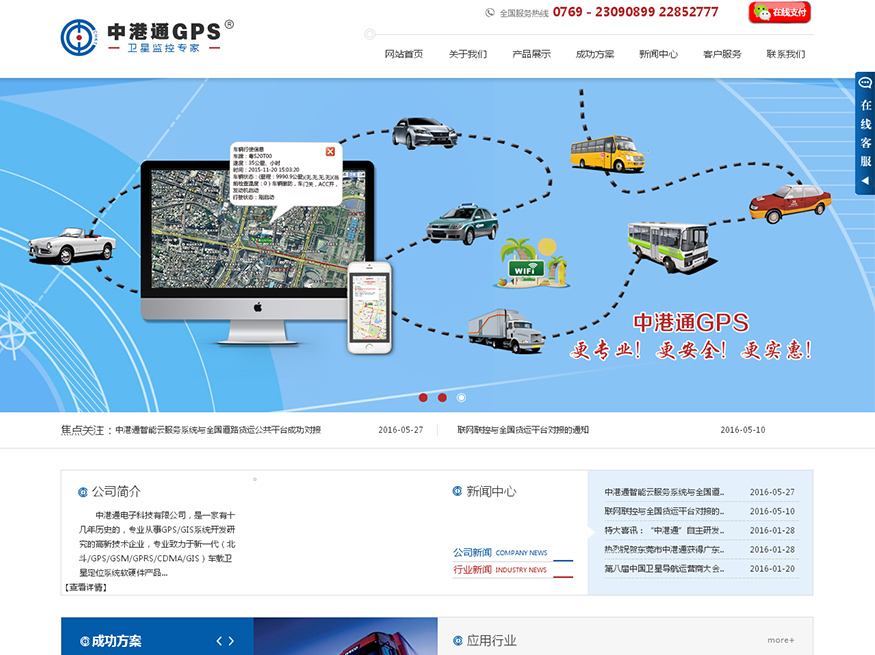This screenshot has width=875, height=655.
Task: Click the bullet icon beside 应用行业
Action: click(458, 640)
